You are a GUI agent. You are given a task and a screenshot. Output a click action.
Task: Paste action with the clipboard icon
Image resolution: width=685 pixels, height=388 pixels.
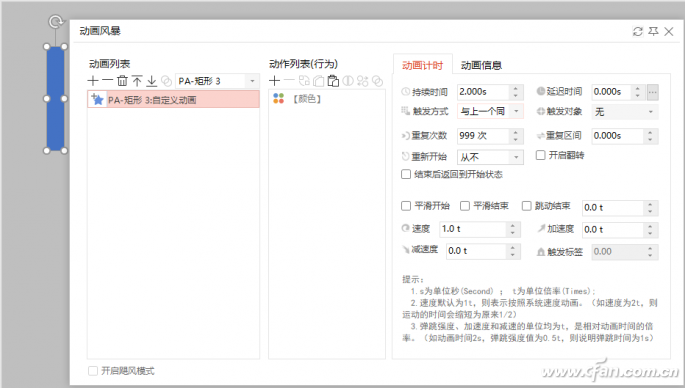click(x=333, y=81)
